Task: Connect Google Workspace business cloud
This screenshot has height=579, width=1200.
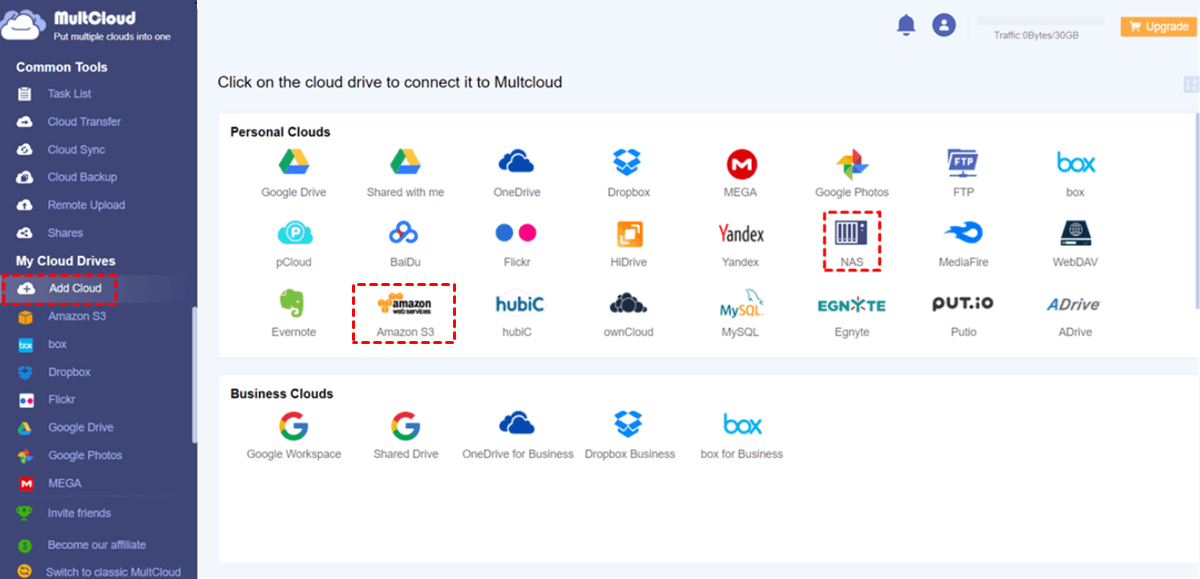Action: coord(294,435)
